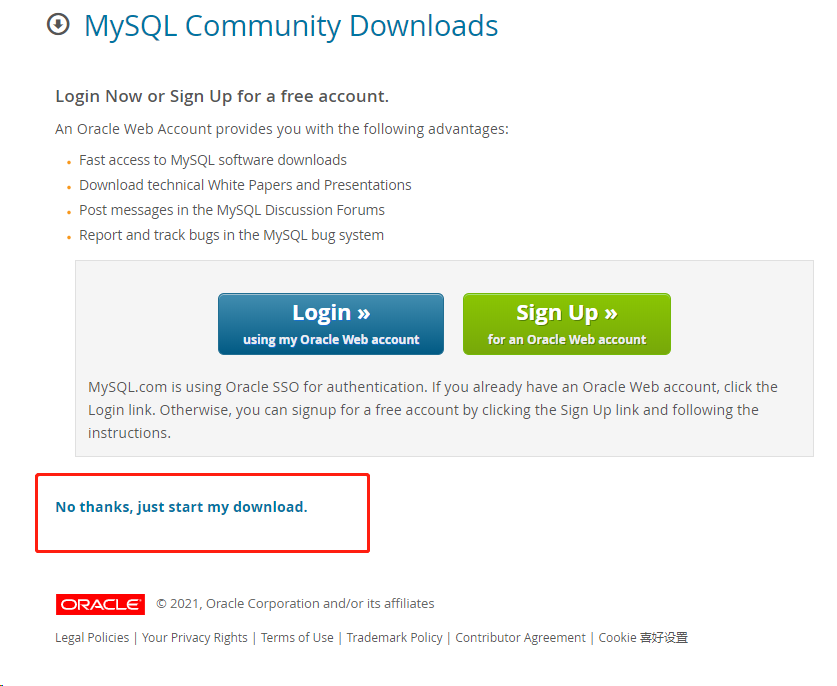Click the 2021 Oracle Corporation copyright text
The width and height of the screenshot is (837, 686).
[295, 603]
